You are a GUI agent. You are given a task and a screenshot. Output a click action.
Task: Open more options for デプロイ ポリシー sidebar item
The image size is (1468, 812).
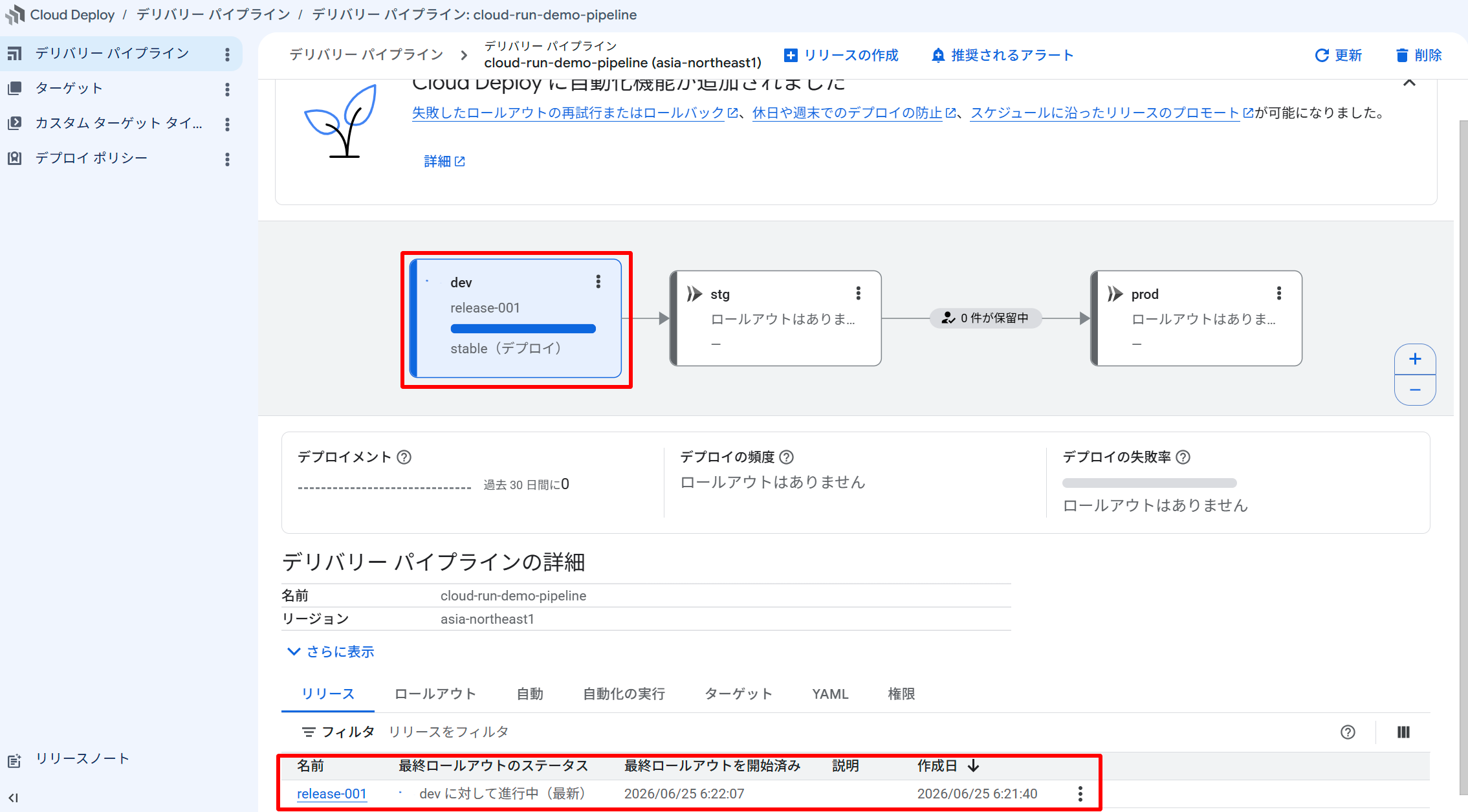click(227, 159)
